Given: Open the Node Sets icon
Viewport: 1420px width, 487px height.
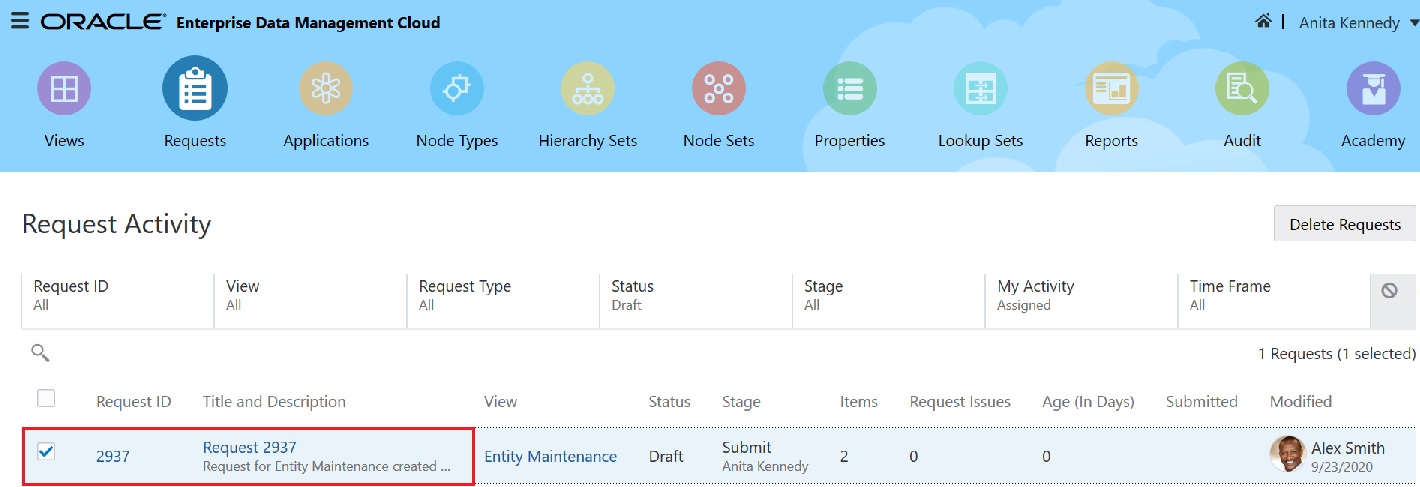Looking at the screenshot, I should [x=719, y=89].
